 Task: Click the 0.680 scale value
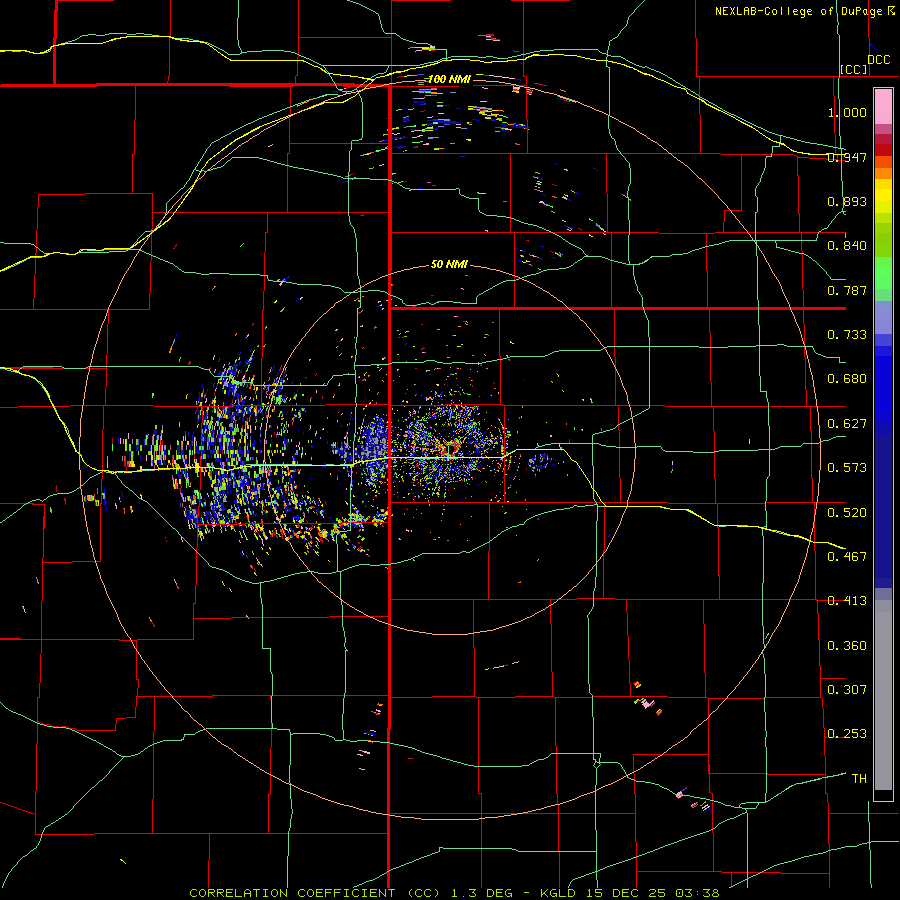847,379
